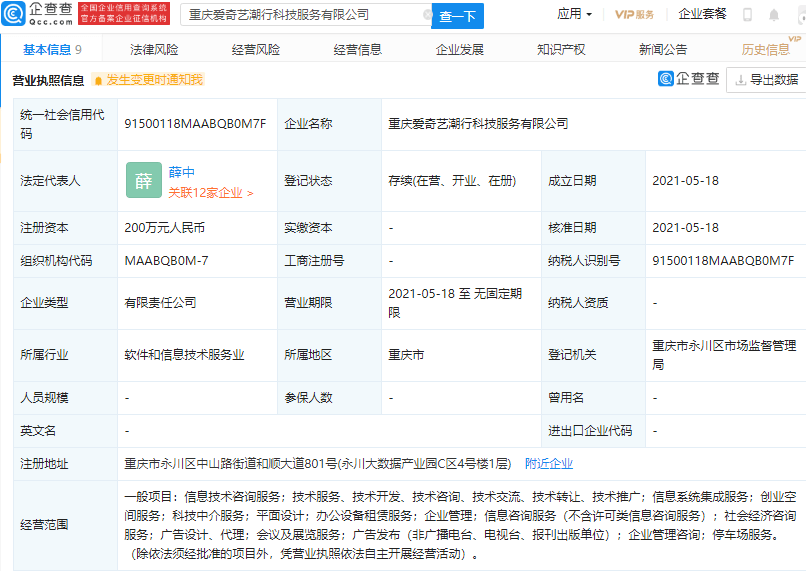Click the 导出数据 export button
Screen dimensions: 806x571
coord(766,80)
